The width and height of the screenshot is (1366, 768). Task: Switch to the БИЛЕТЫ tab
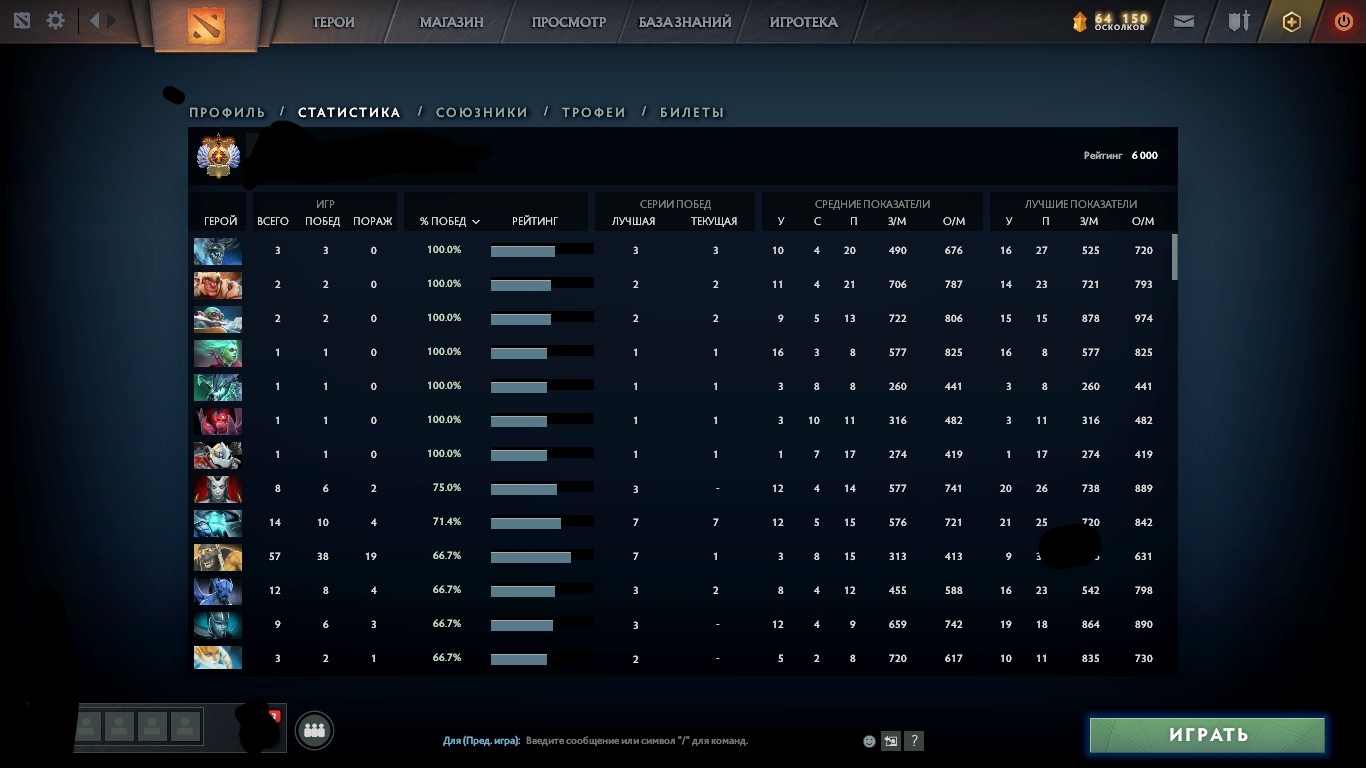click(x=692, y=112)
